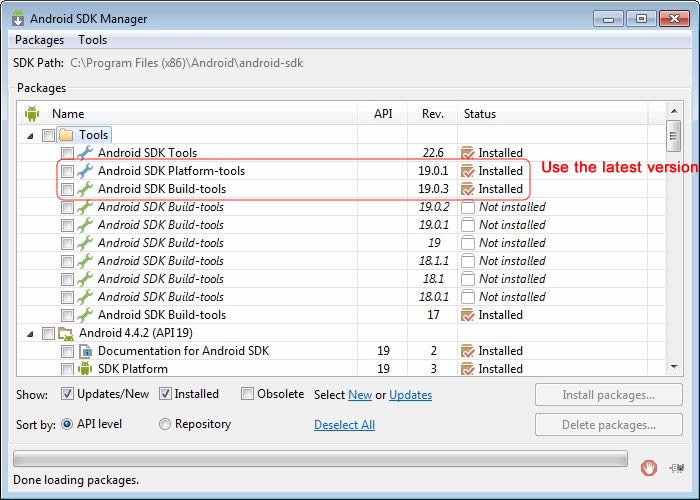
Task: Select the API level sort option
Action: tap(67, 424)
